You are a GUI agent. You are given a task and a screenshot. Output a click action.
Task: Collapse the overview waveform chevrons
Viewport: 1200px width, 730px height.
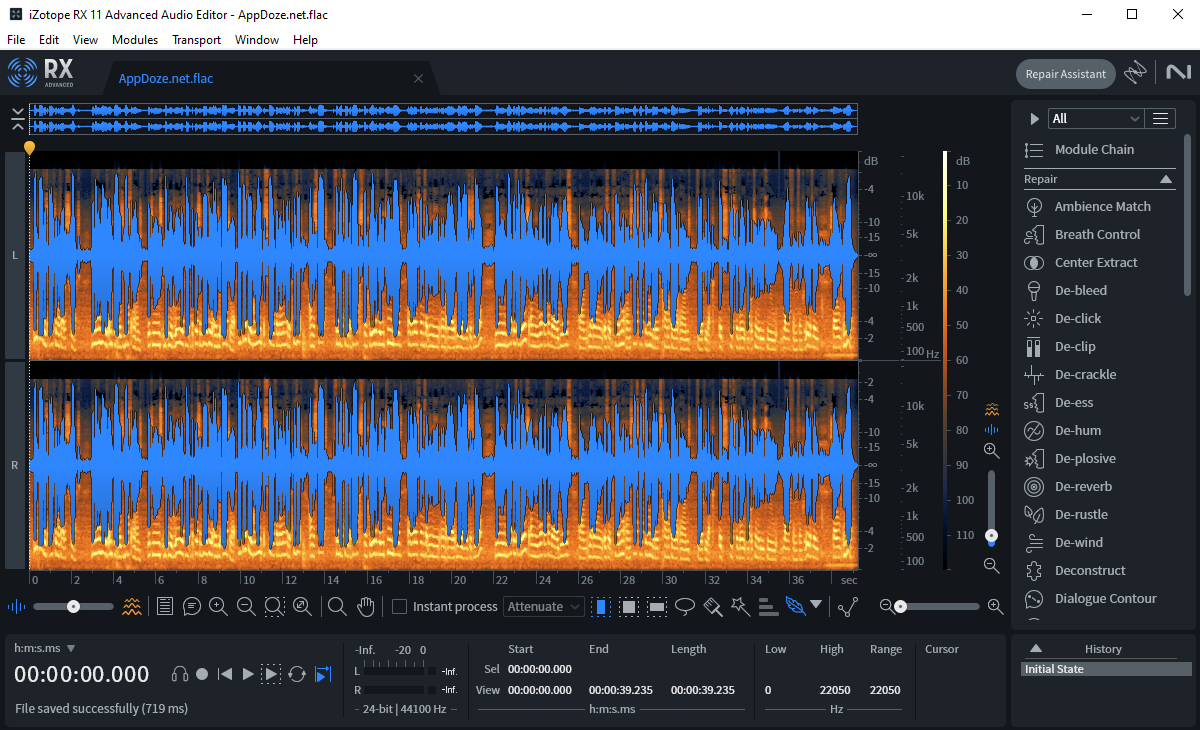pyautogui.click(x=18, y=119)
